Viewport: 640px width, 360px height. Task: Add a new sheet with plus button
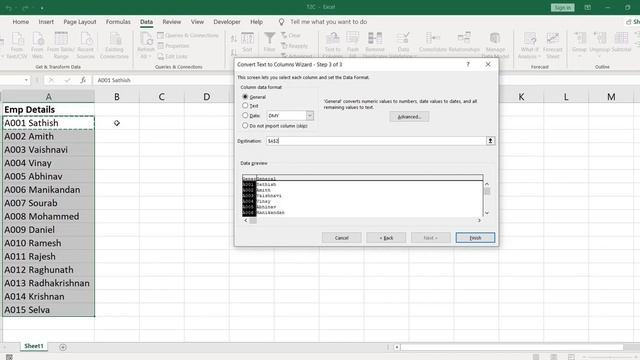pyautogui.click(x=63, y=347)
